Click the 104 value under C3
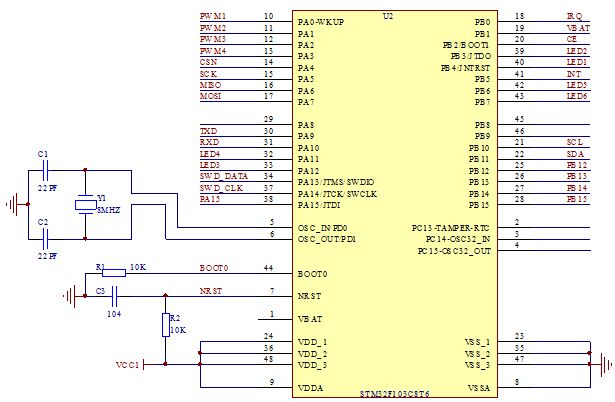The width and height of the screenshot is (615, 402). (x=114, y=314)
